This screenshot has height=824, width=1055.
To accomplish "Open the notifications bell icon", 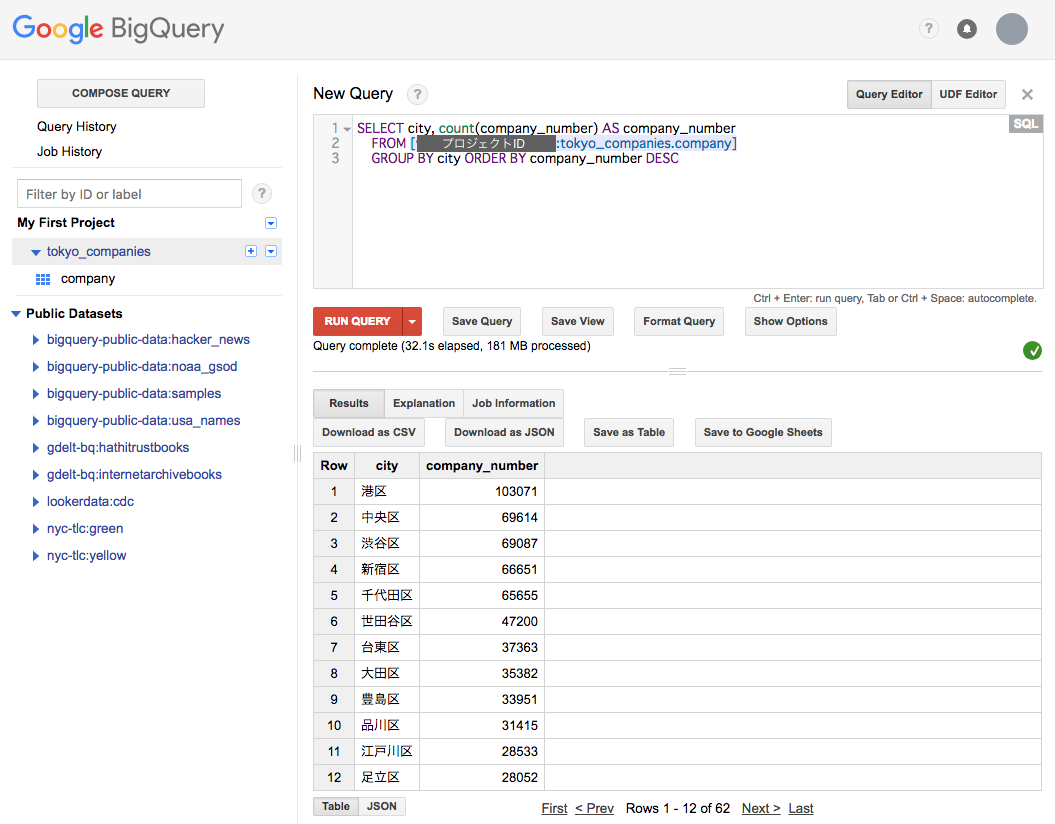I will tap(967, 29).
